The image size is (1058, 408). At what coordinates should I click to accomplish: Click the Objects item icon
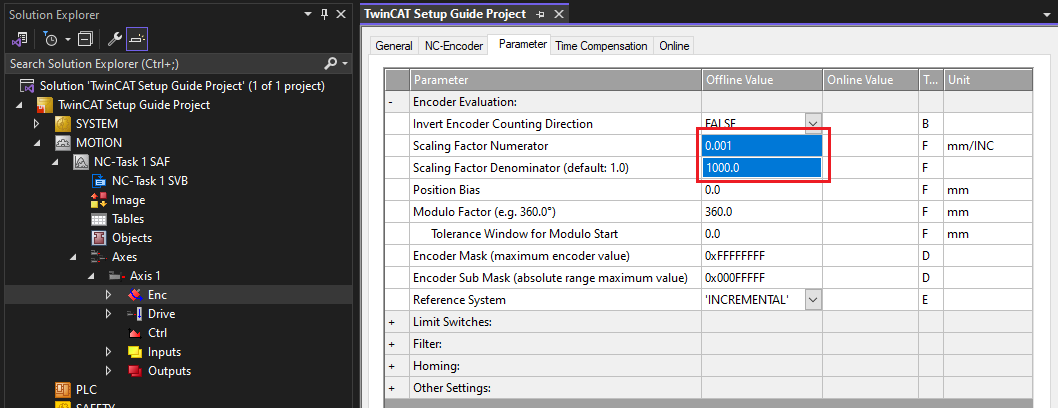pos(99,238)
